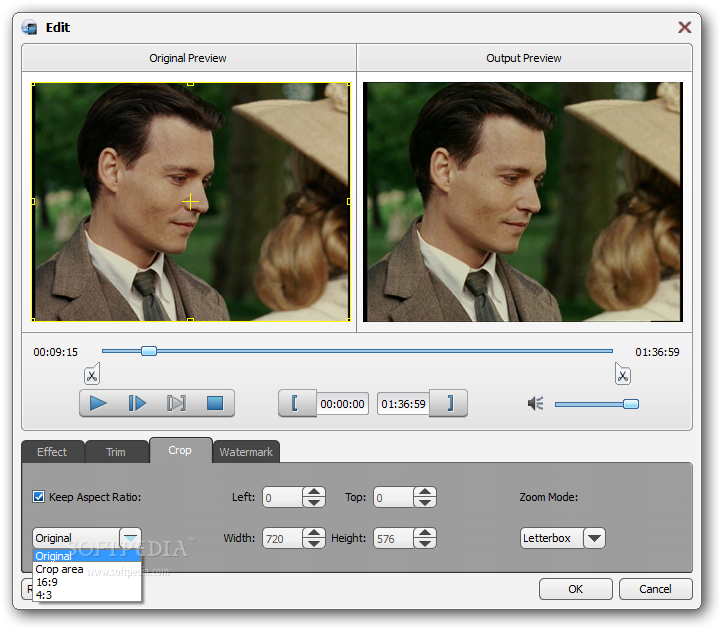Switch to the Effect tab
Viewport: 722px width, 630px height.
(x=52, y=452)
